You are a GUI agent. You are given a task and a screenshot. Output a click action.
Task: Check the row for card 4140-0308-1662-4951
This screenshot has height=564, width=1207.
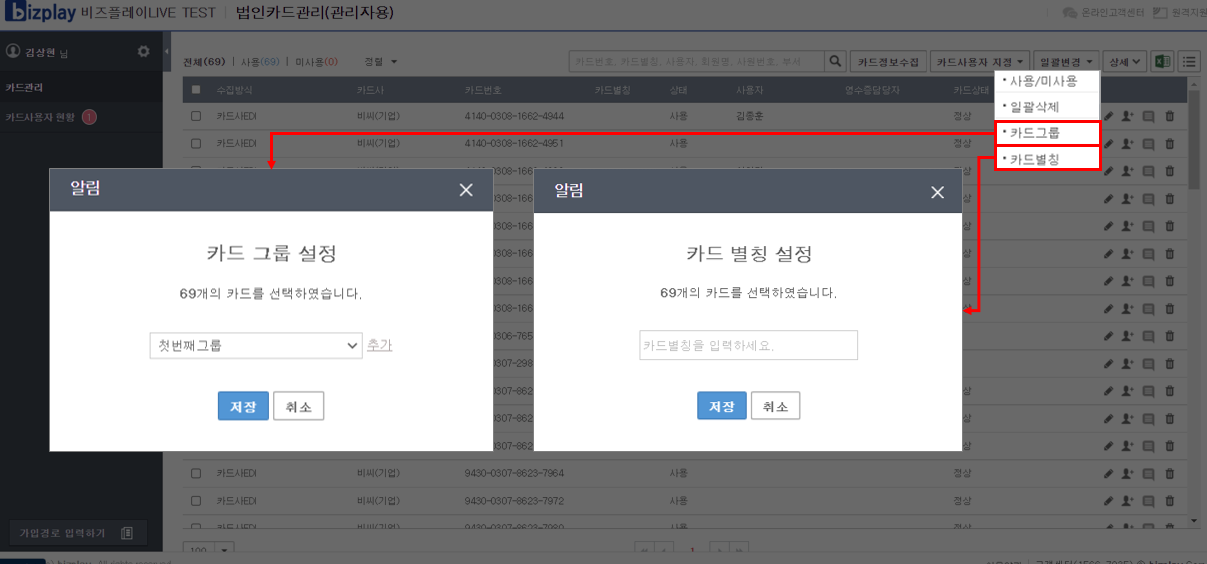click(196, 144)
